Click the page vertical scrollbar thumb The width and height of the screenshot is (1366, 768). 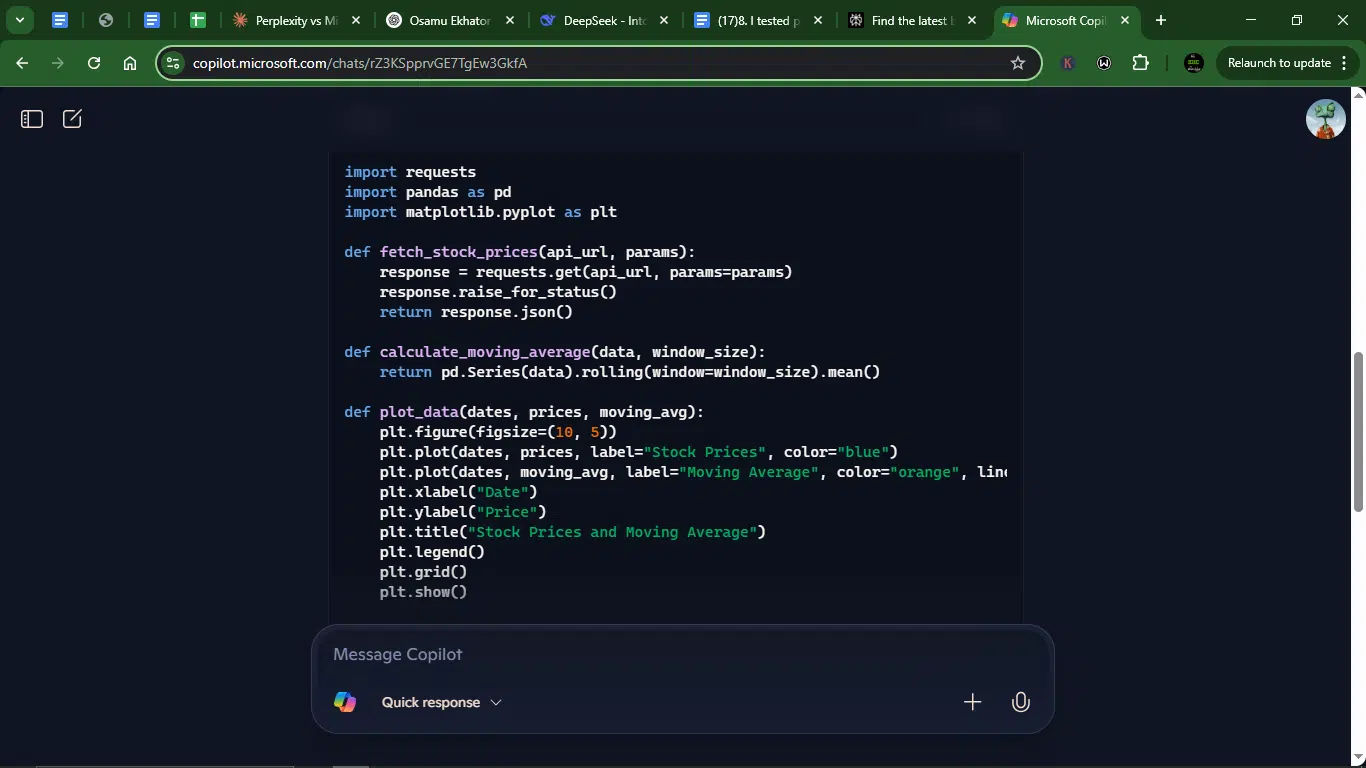[1358, 432]
